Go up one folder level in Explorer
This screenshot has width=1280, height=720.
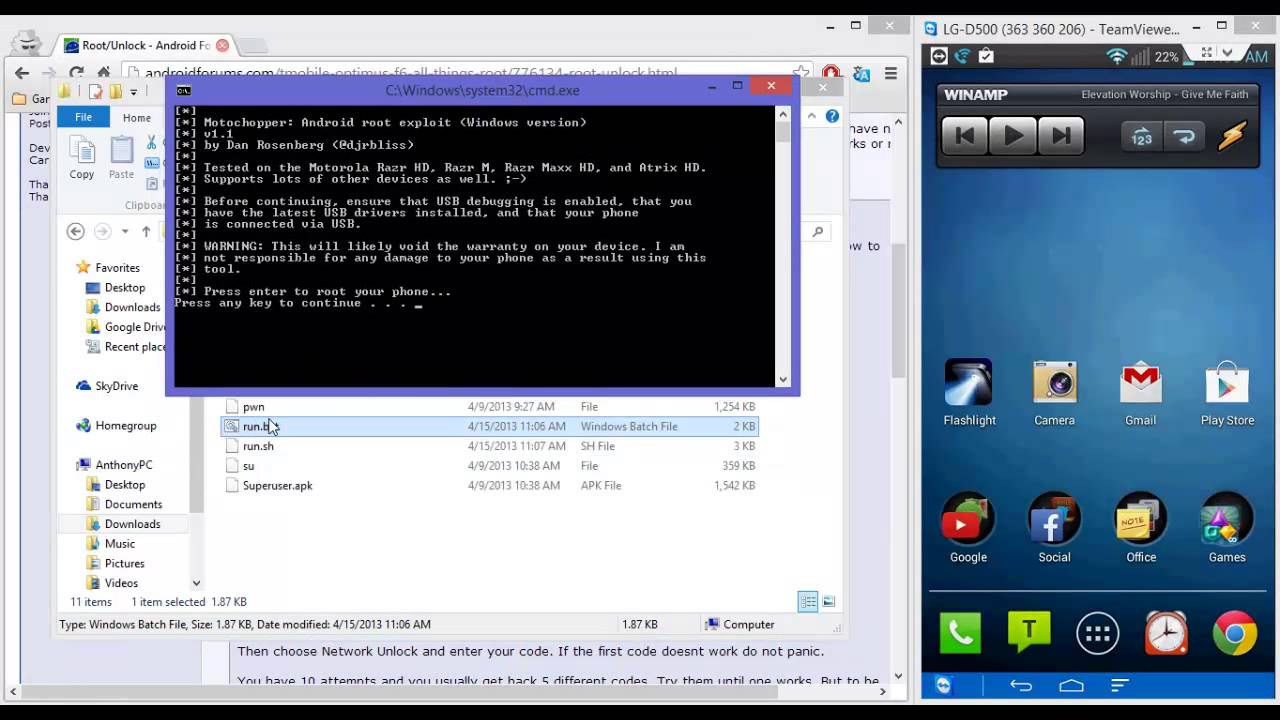pyautogui.click(x=146, y=231)
